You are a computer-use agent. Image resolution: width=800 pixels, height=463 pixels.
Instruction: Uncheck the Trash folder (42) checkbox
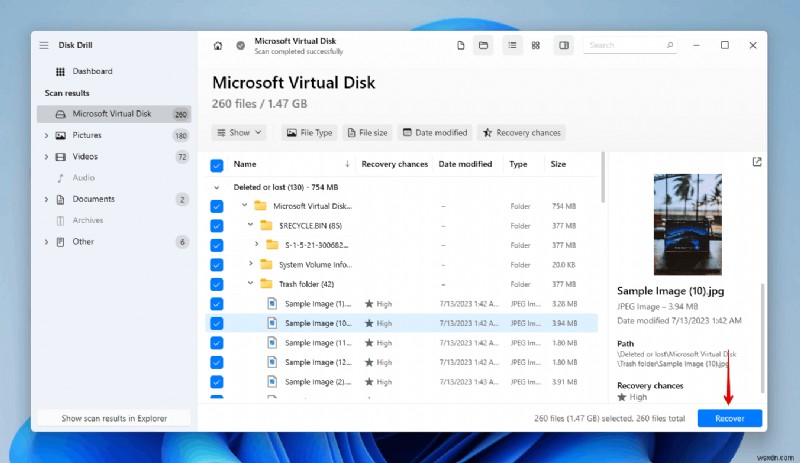point(217,284)
